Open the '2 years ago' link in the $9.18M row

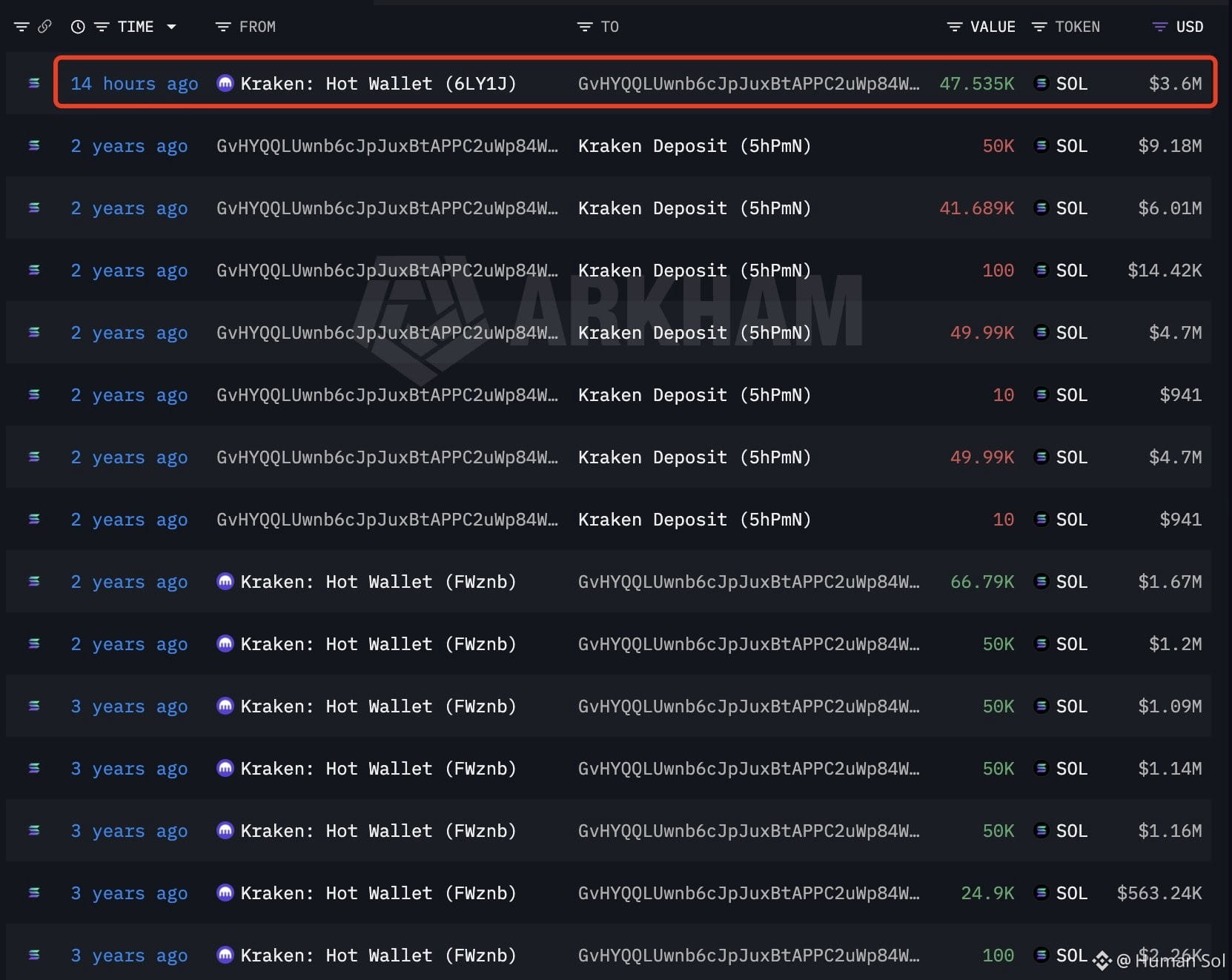tap(129, 146)
